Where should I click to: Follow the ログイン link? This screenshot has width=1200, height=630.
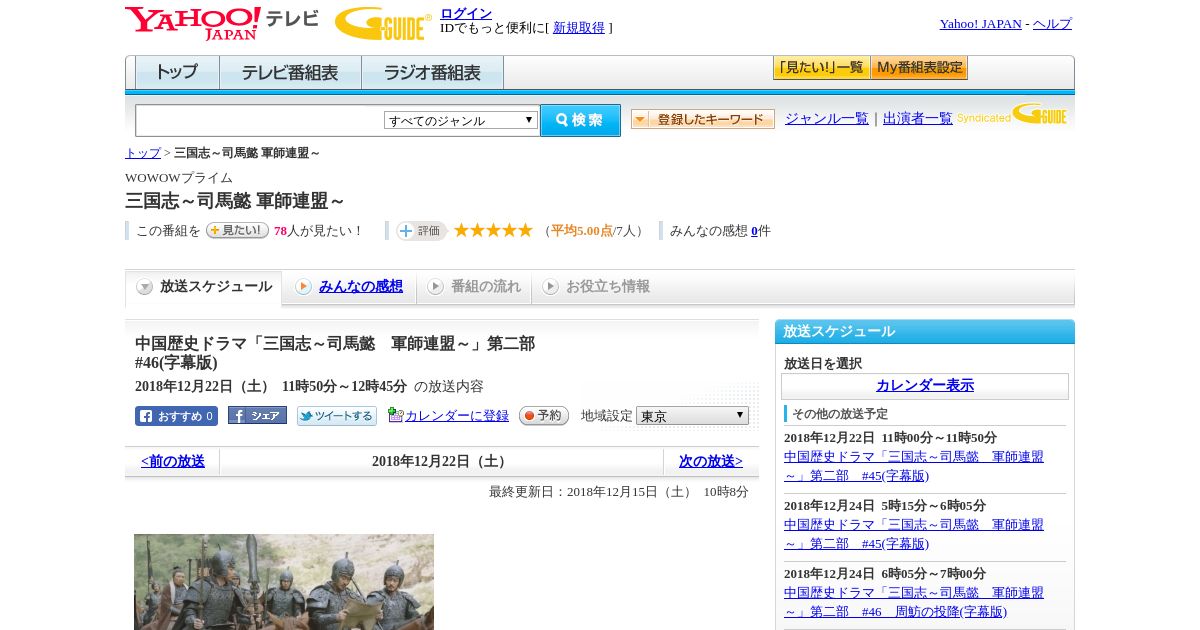point(466,13)
